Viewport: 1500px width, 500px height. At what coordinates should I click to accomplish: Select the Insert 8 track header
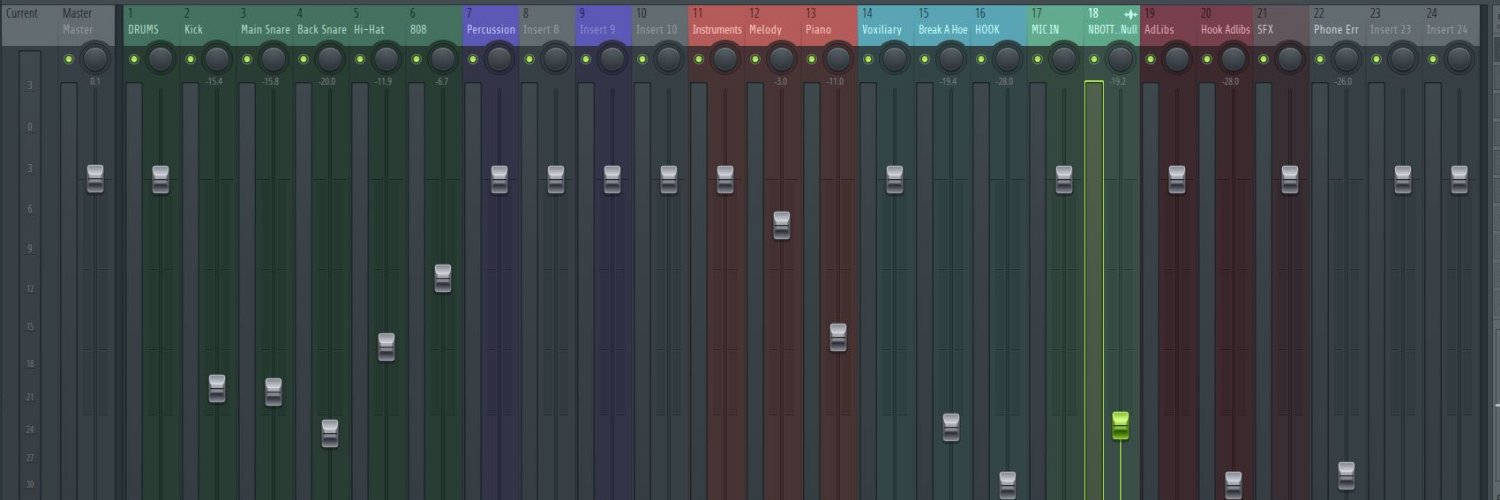547,22
